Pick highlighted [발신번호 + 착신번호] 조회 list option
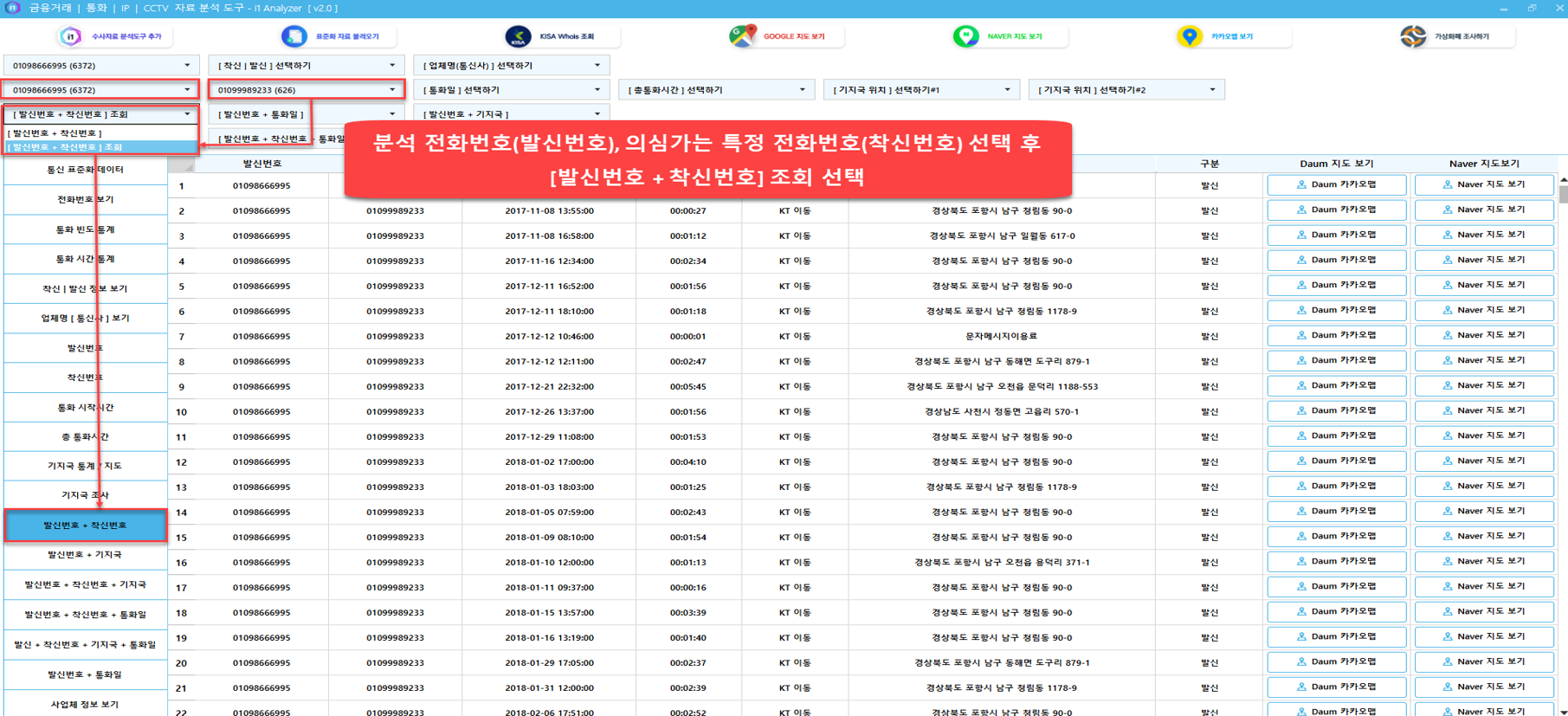 [101, 147]
